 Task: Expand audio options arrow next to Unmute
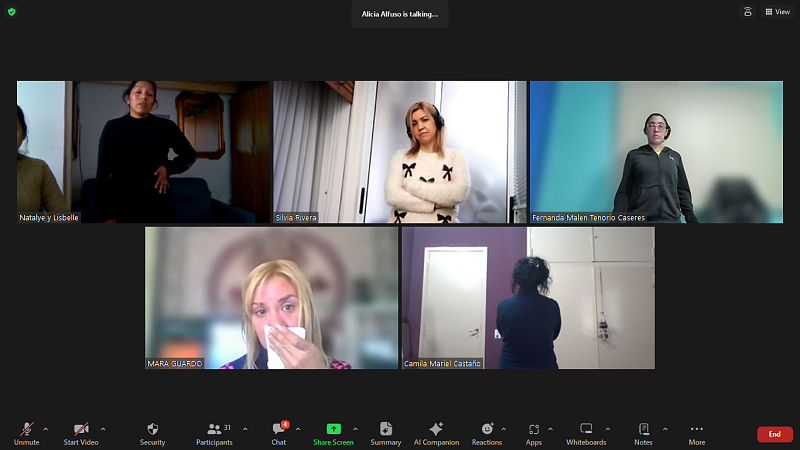(x=46, y=429)
